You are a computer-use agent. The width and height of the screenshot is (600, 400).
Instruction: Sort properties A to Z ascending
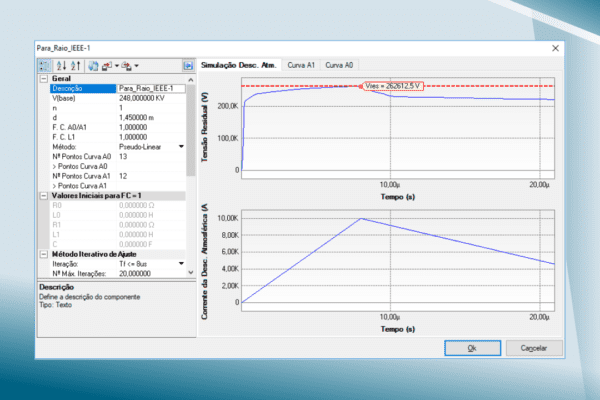(61, 66)
